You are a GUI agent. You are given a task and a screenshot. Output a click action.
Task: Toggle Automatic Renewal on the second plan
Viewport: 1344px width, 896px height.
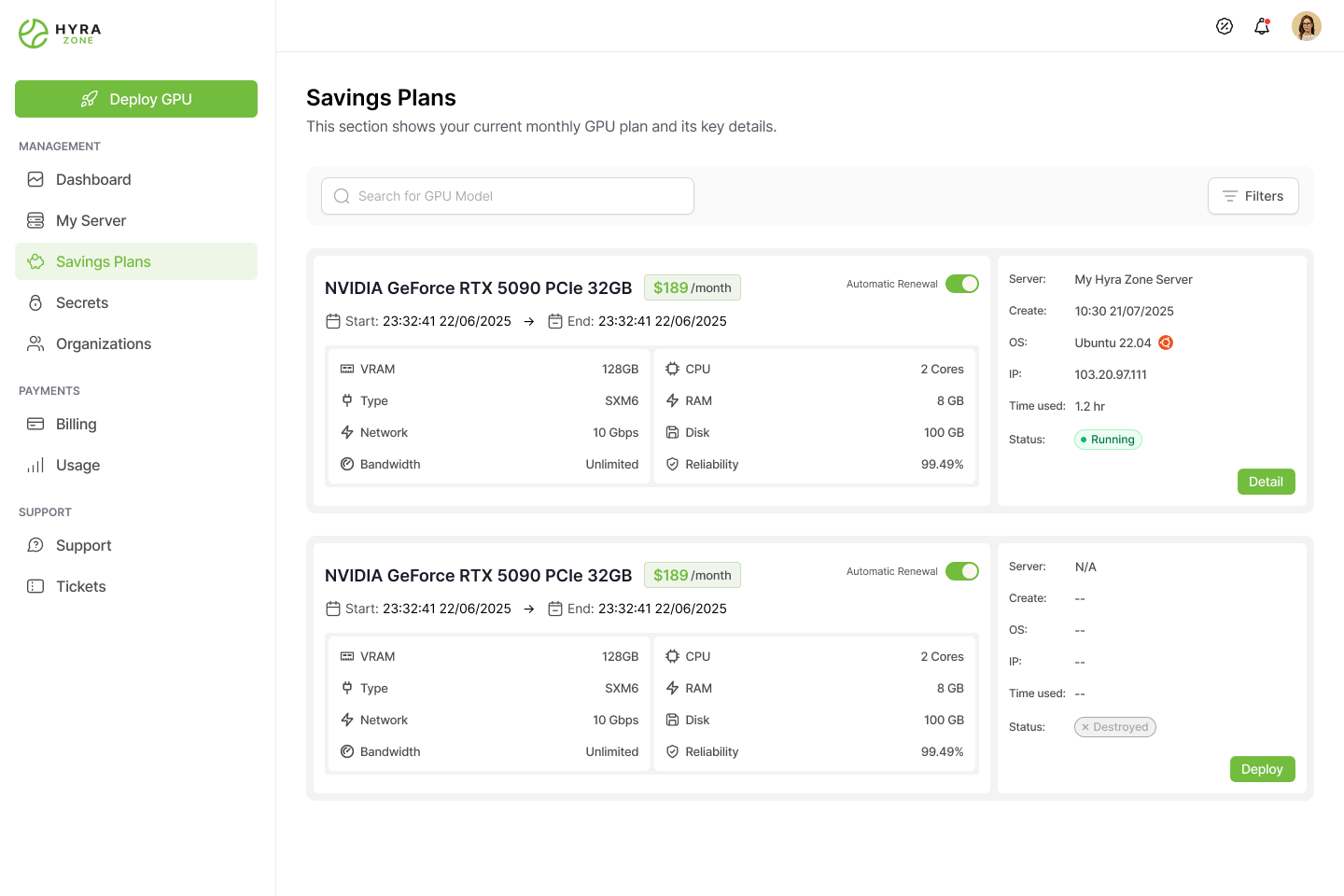pos(961,571)
